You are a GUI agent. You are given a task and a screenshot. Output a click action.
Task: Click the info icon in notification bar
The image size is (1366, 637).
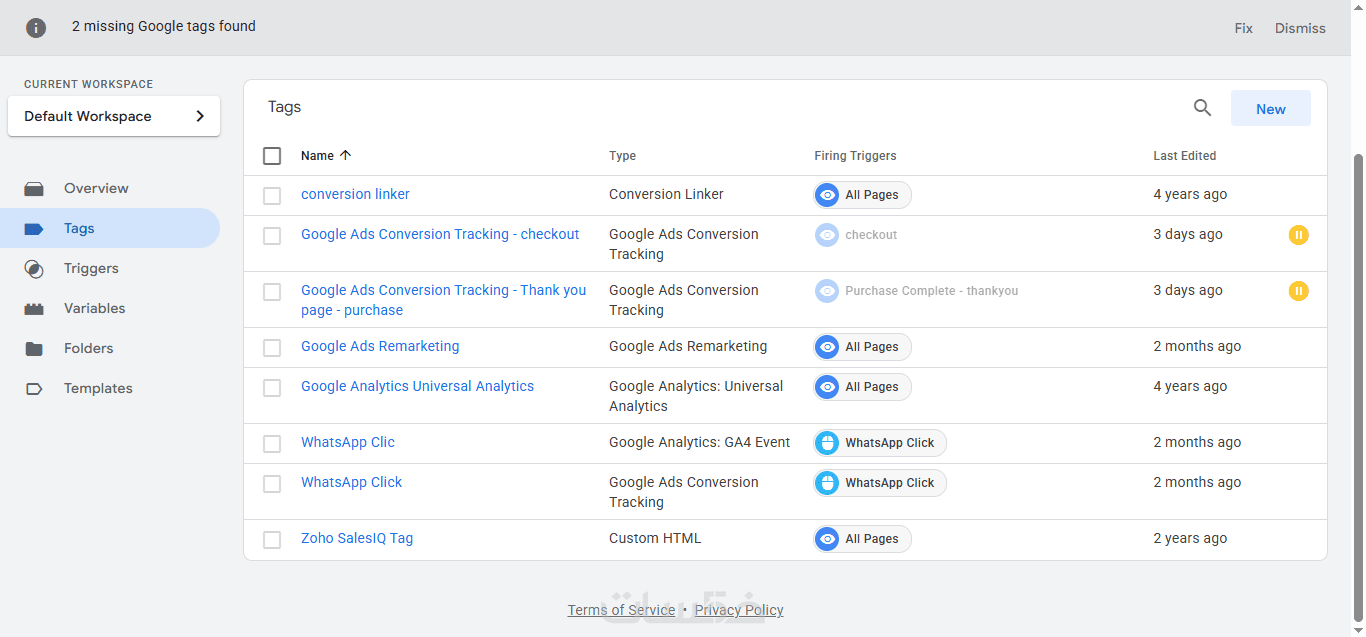[36, 27]
